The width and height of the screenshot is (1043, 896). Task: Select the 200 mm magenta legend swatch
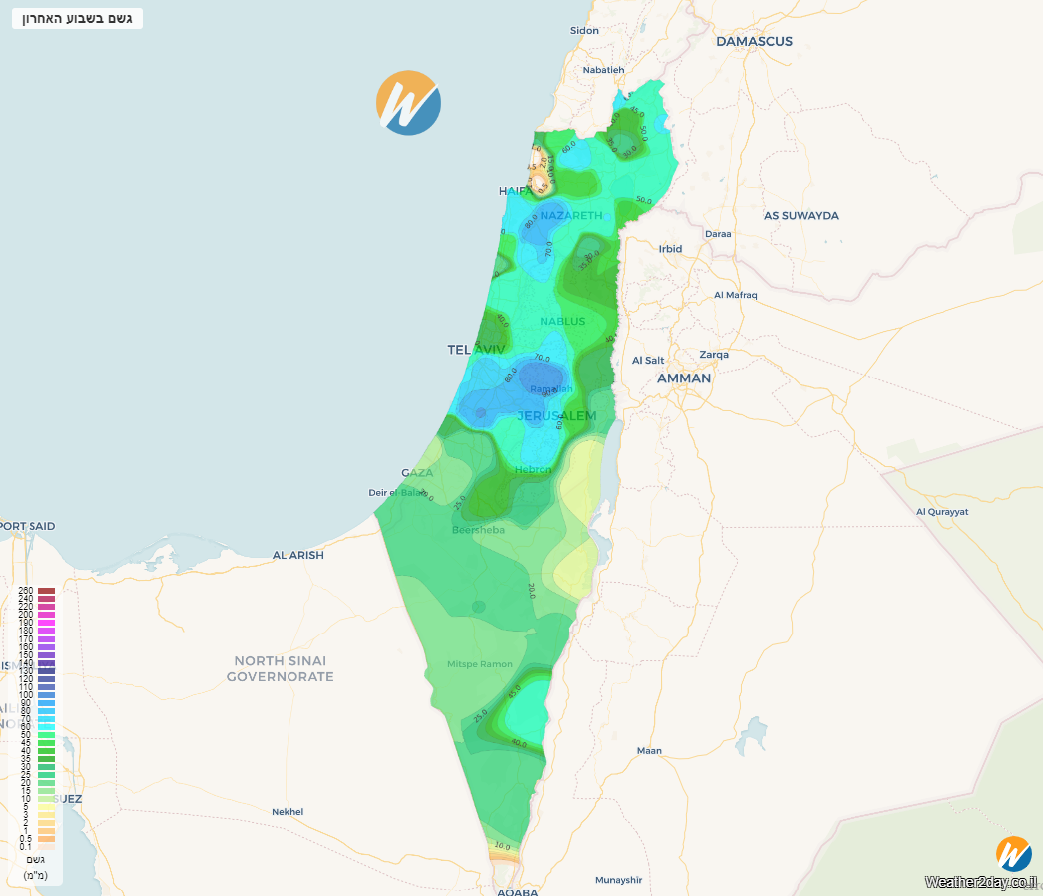[x=46, y=615]
